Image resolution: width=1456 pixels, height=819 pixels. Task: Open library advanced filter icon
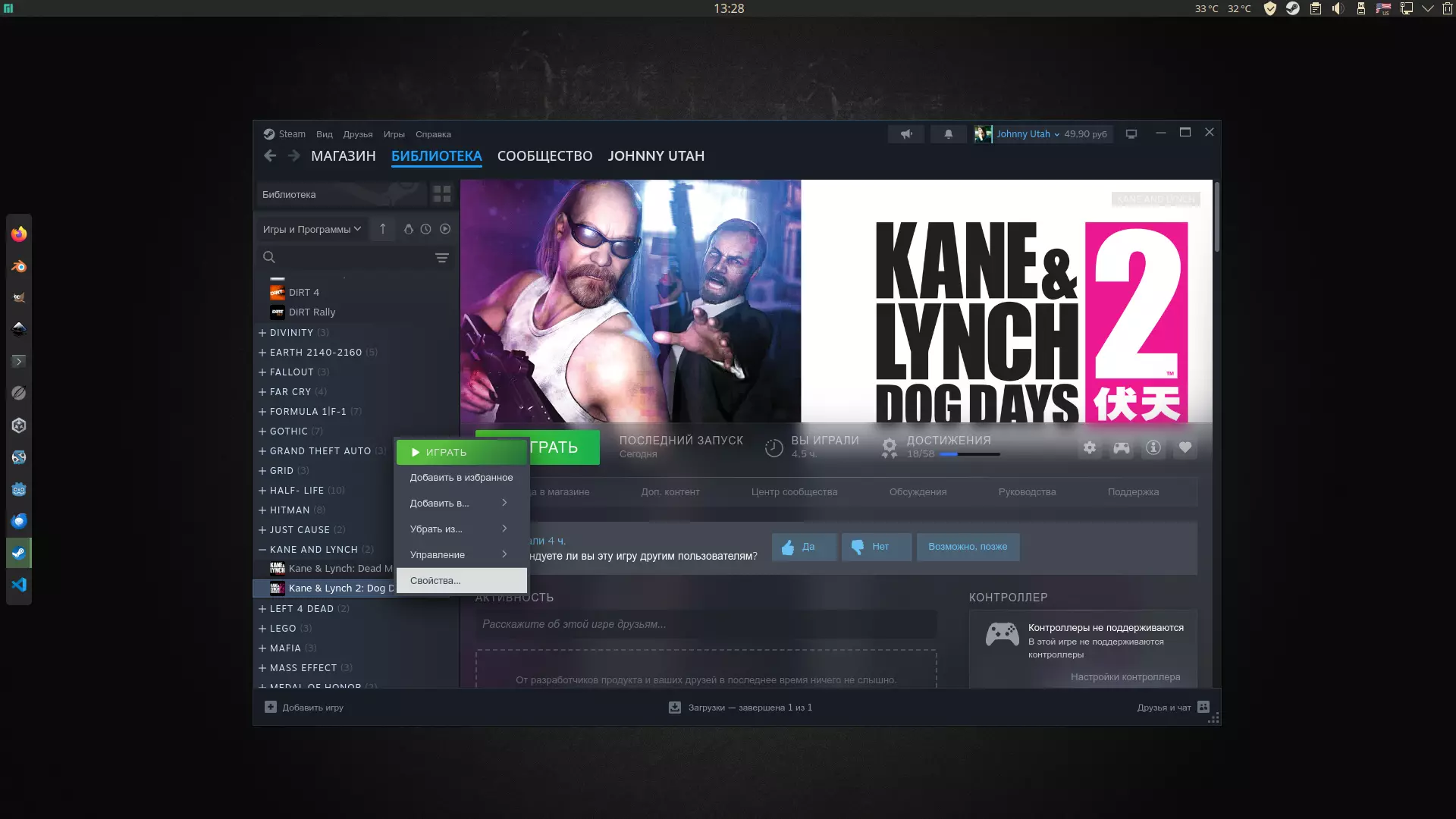pos(441,258)
